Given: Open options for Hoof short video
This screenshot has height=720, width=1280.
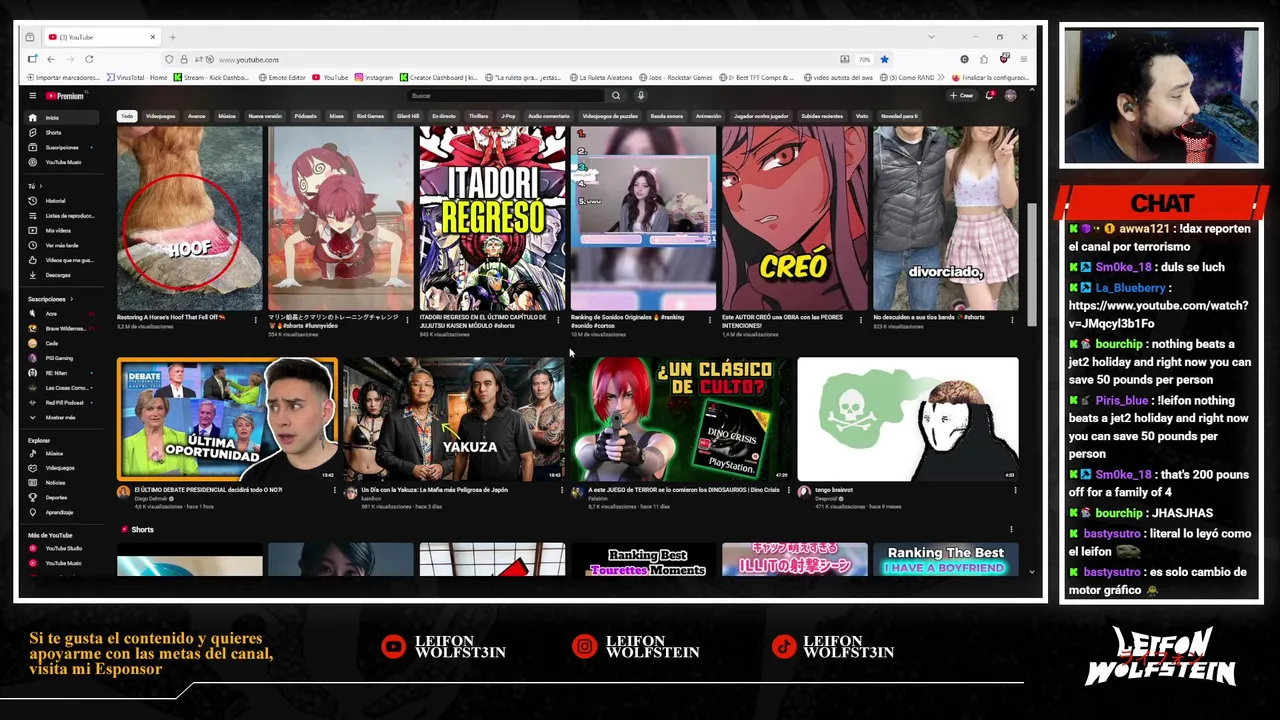Looking at the screenshot, I should (256, 320).
